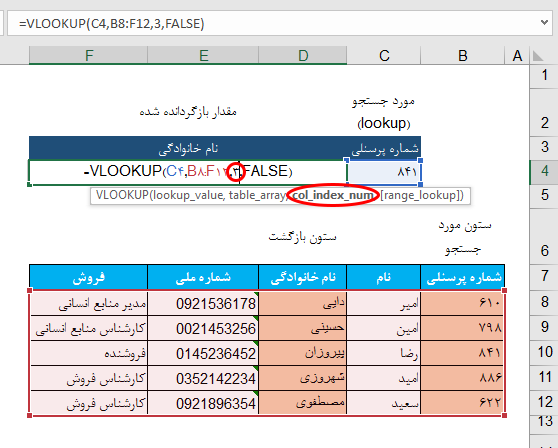Click the 'فروش' table header

88,277
